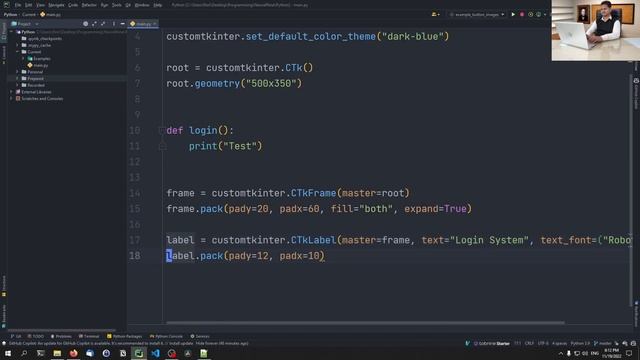
Task: Open the Python Console tool window tab
Action: [166, 336]
